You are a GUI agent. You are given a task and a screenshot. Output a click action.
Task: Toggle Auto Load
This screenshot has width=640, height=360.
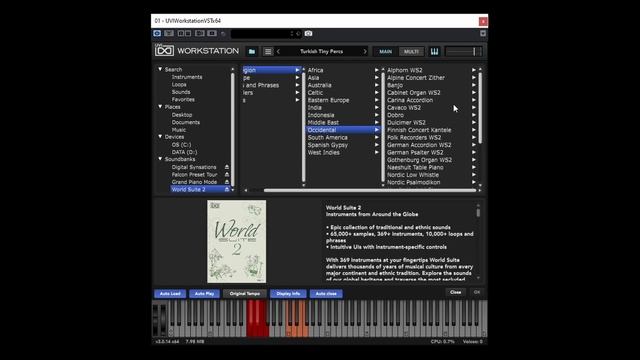[170, 293]
